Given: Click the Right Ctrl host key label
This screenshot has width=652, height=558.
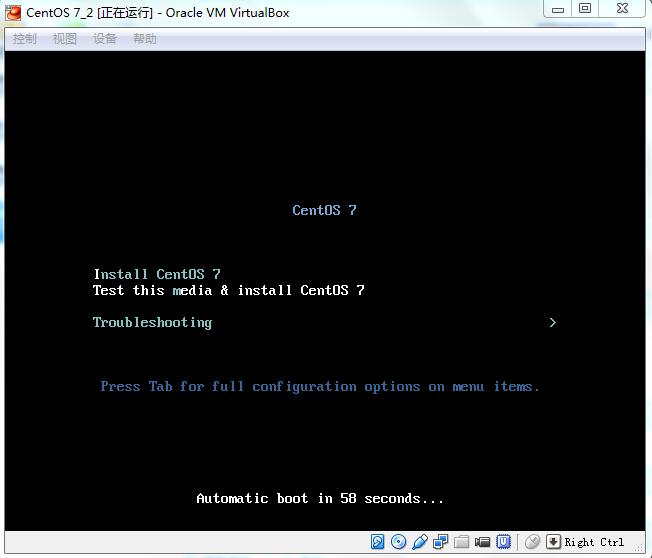Looking at the screenshot, I should [x=594, y=542].
